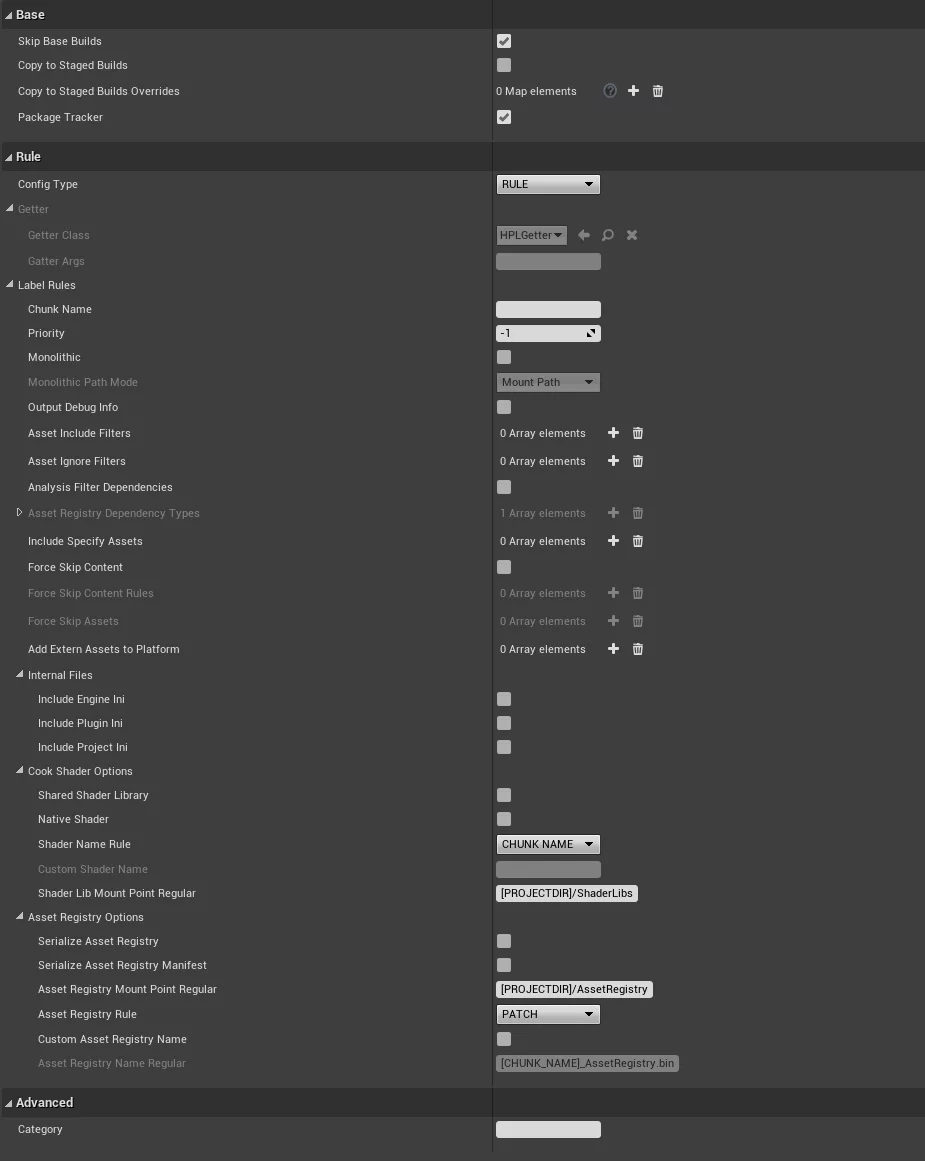The height and width of the screenshot is (1161, 925).
Task: Empty the Force Skip Assets array
Action: (638, 621)
